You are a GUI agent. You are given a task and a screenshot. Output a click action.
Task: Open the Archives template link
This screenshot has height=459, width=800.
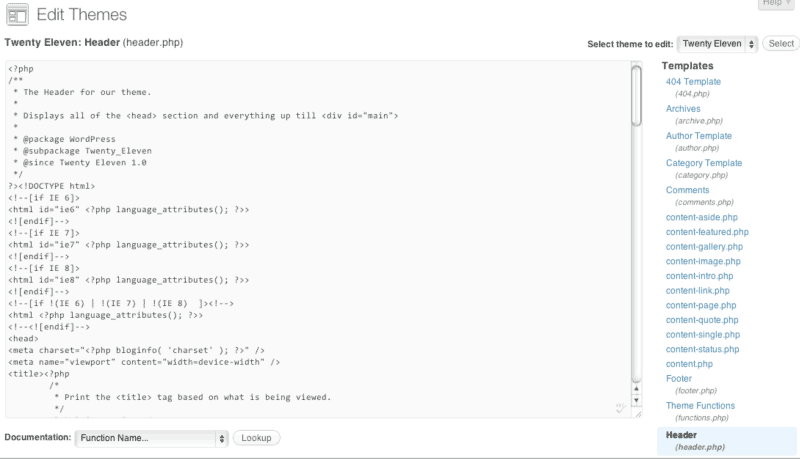(x=683, y=109)
